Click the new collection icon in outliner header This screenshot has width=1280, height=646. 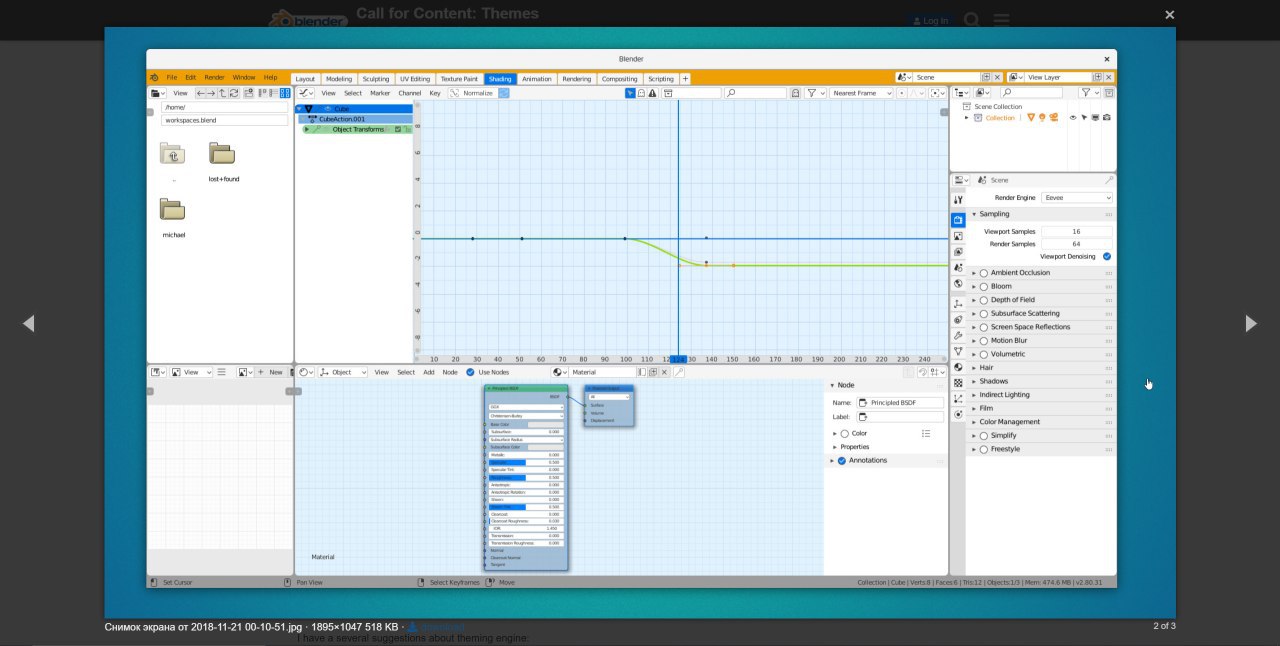(1109, 93)
